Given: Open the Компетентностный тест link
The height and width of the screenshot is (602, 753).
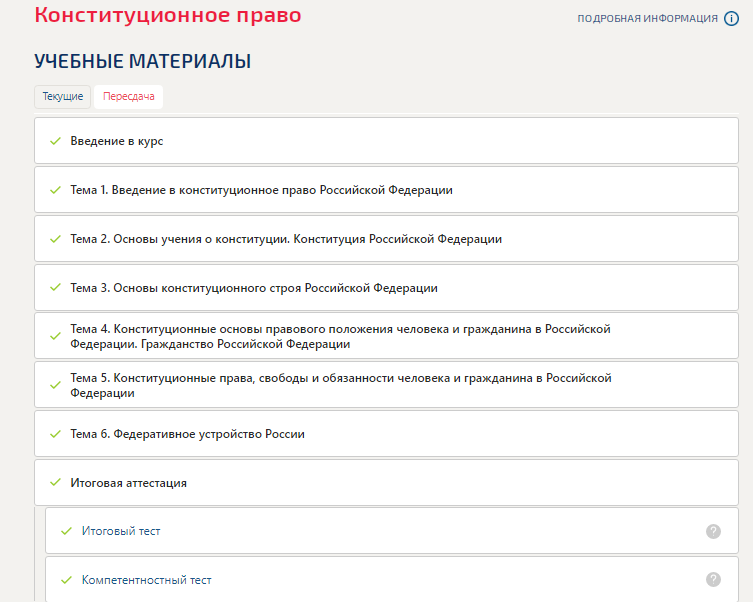Looking at the screenshot, I should tap(146, 580).
